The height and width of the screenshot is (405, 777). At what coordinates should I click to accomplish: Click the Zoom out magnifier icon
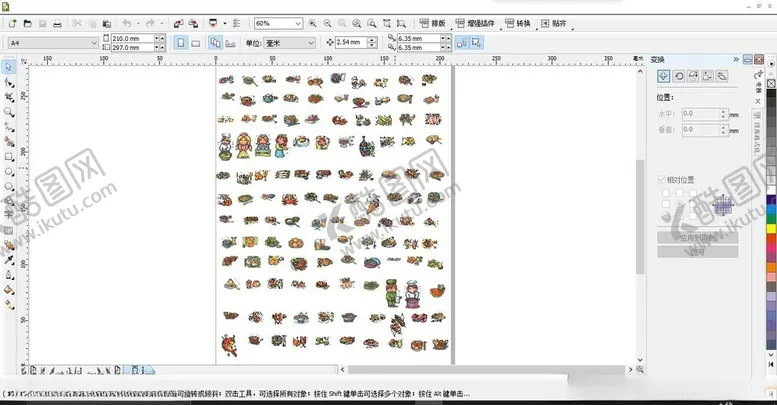pyautogui.click(x=327, y=23)
